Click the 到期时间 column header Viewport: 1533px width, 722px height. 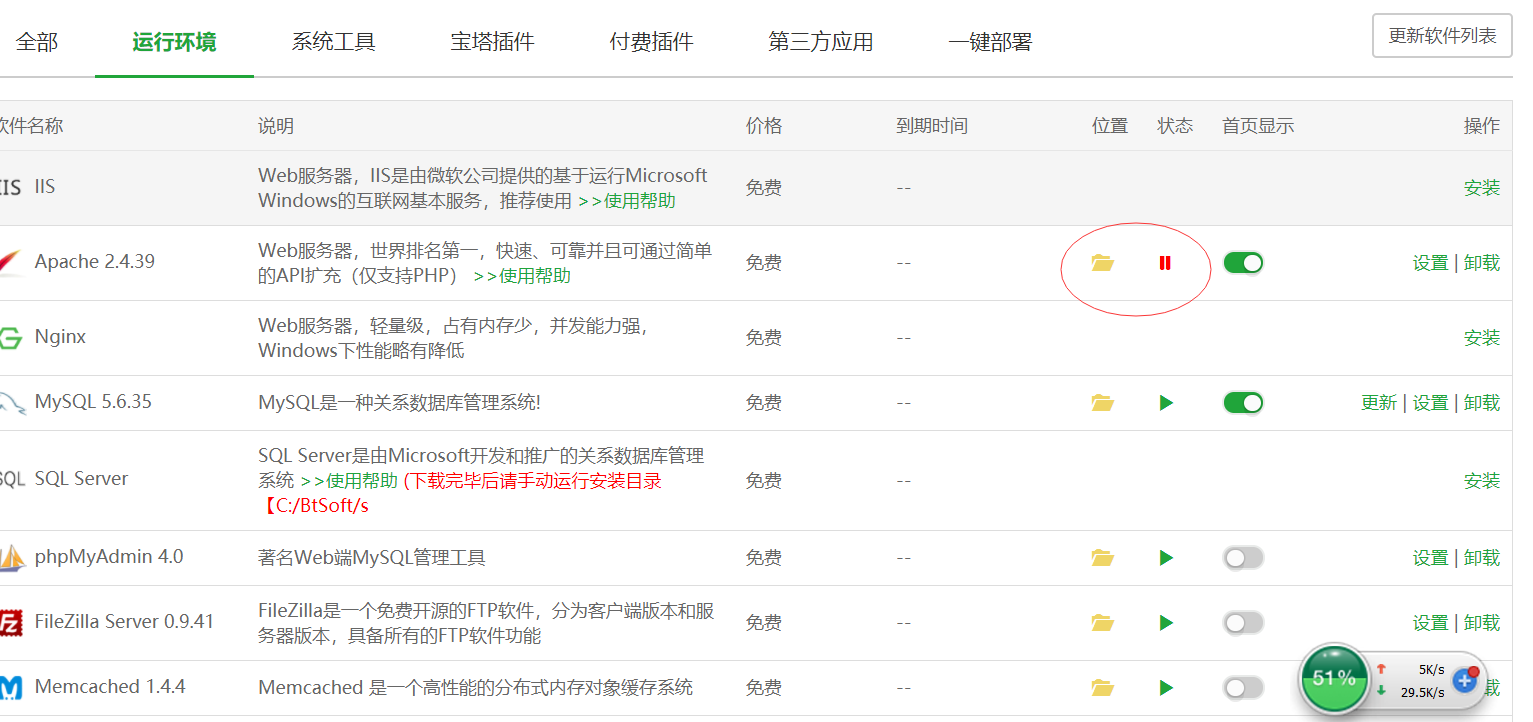[x=932, y=126]
